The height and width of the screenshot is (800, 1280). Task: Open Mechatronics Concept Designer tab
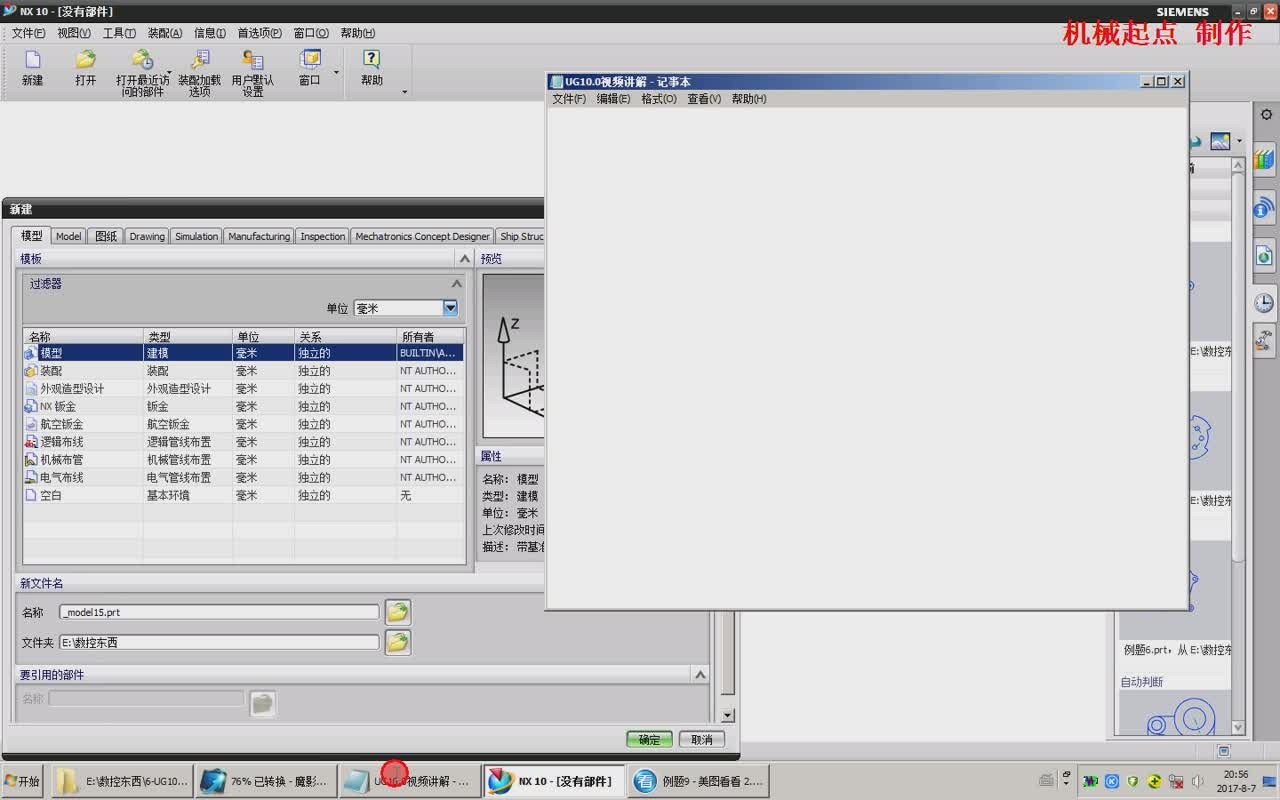[x=423, y=236]
